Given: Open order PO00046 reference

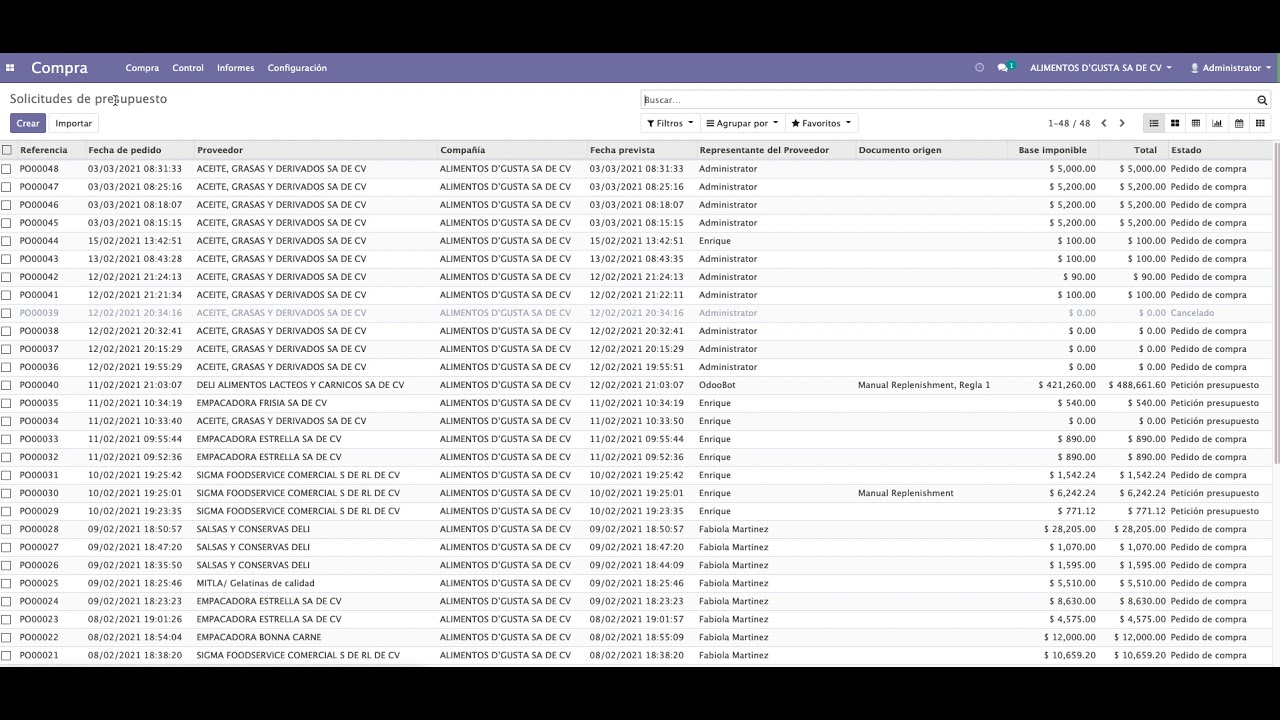Looking at the screenshot, I should click(x=39, y=205).
